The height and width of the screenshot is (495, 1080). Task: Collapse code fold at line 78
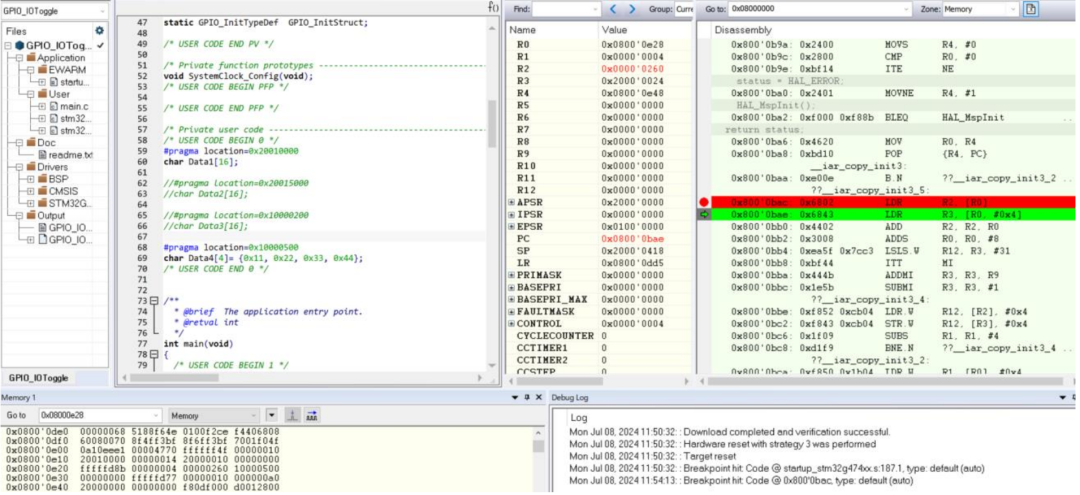click(x=154, y=354)
